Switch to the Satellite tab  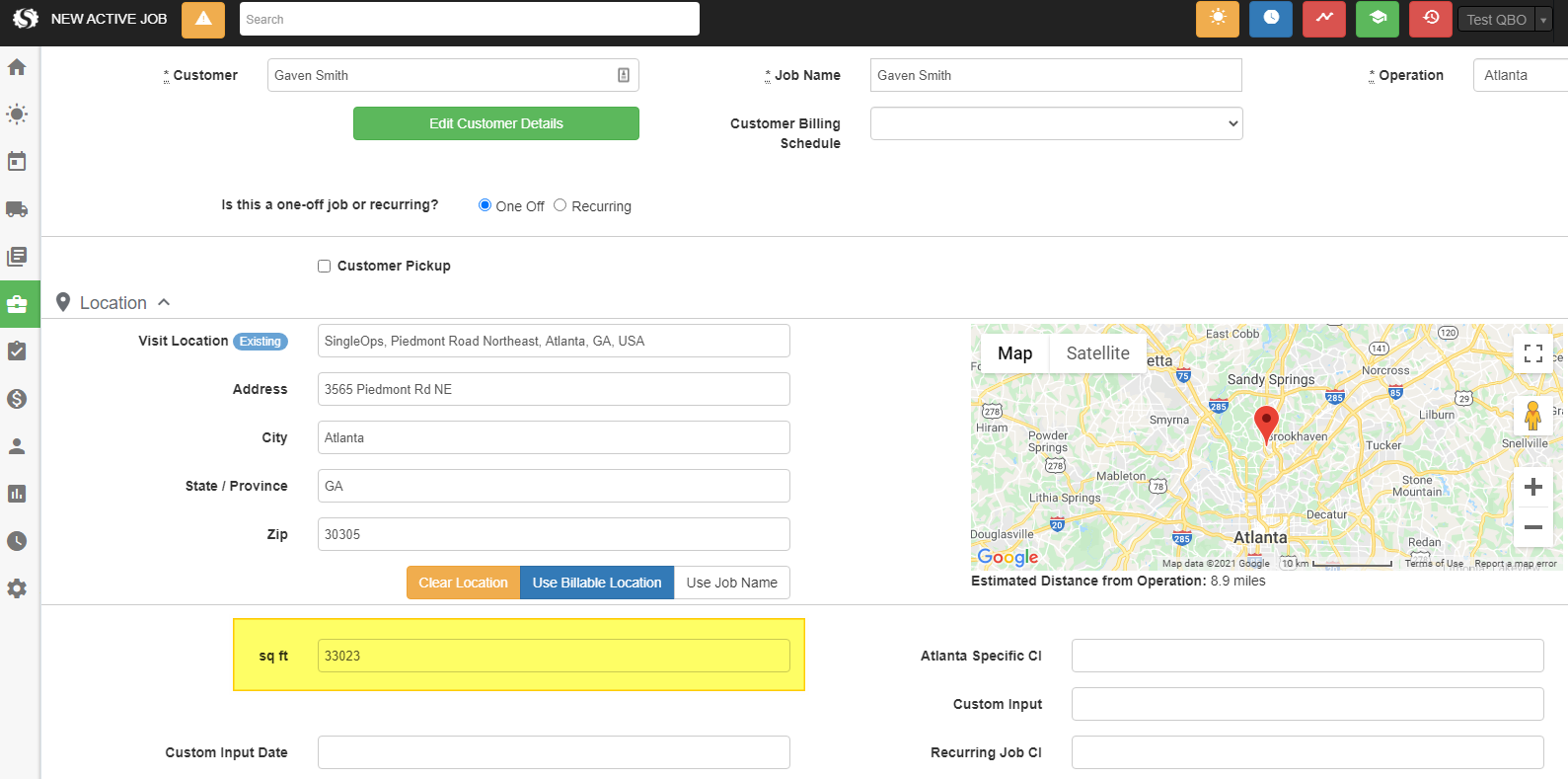click(x=1097, y=353)
